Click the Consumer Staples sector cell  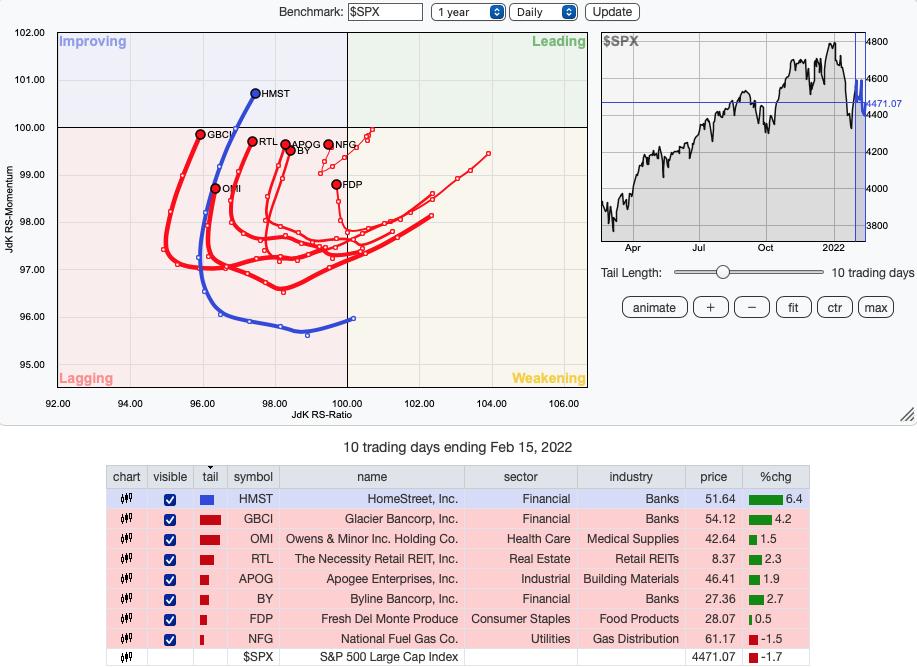click(x=520, y=618)
